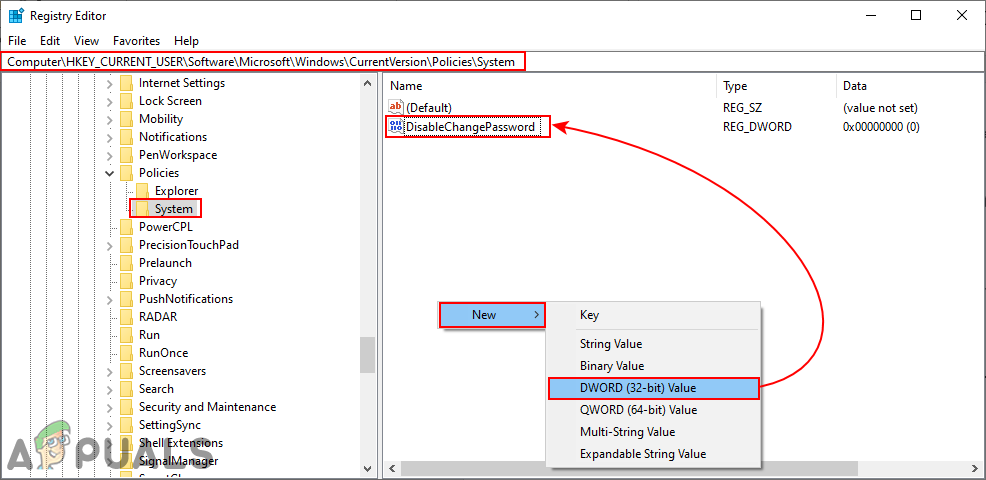
Task: Click the Notifications folder icon
Action: pyautogui.click(x=126, y=137)
